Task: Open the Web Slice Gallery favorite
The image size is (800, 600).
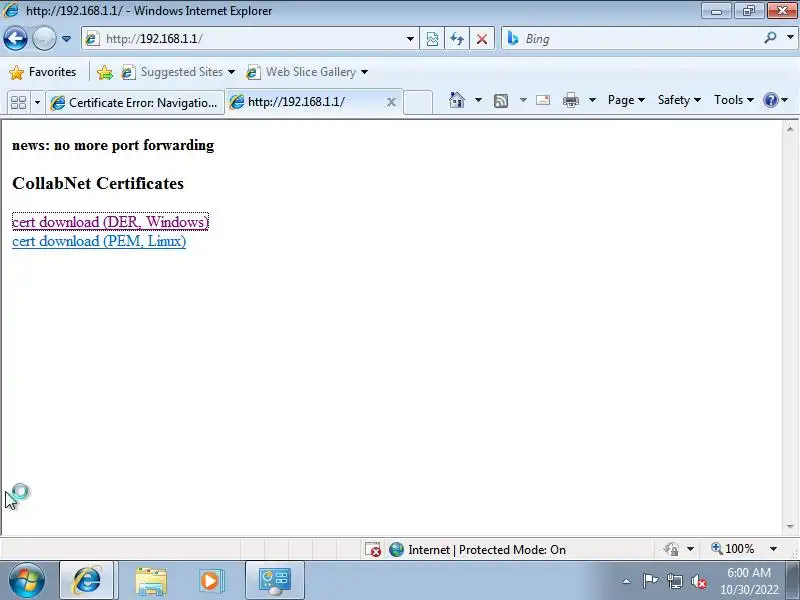Action: (307, 72)
